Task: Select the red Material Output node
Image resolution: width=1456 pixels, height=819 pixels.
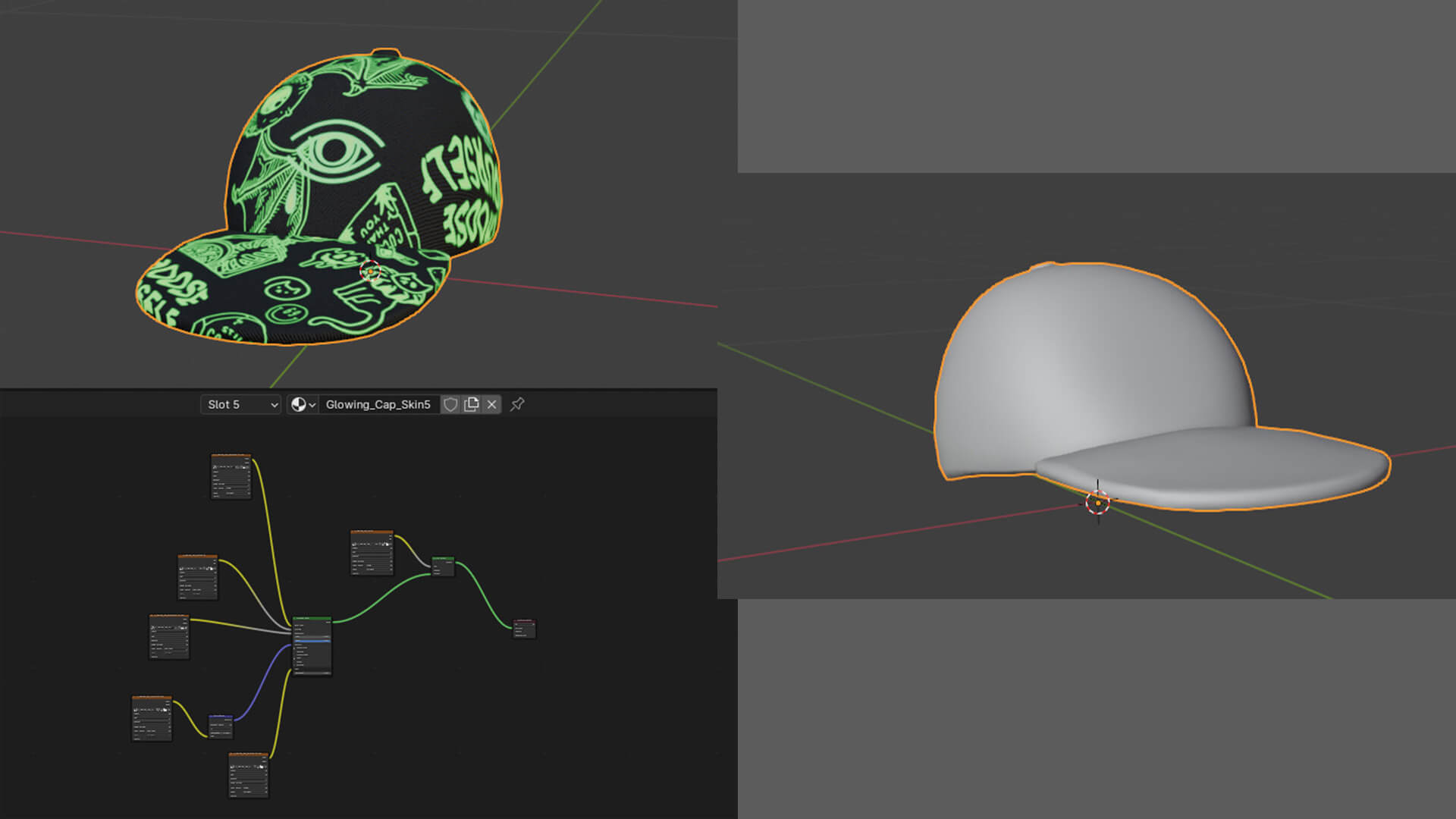Action: pos(524,629)
